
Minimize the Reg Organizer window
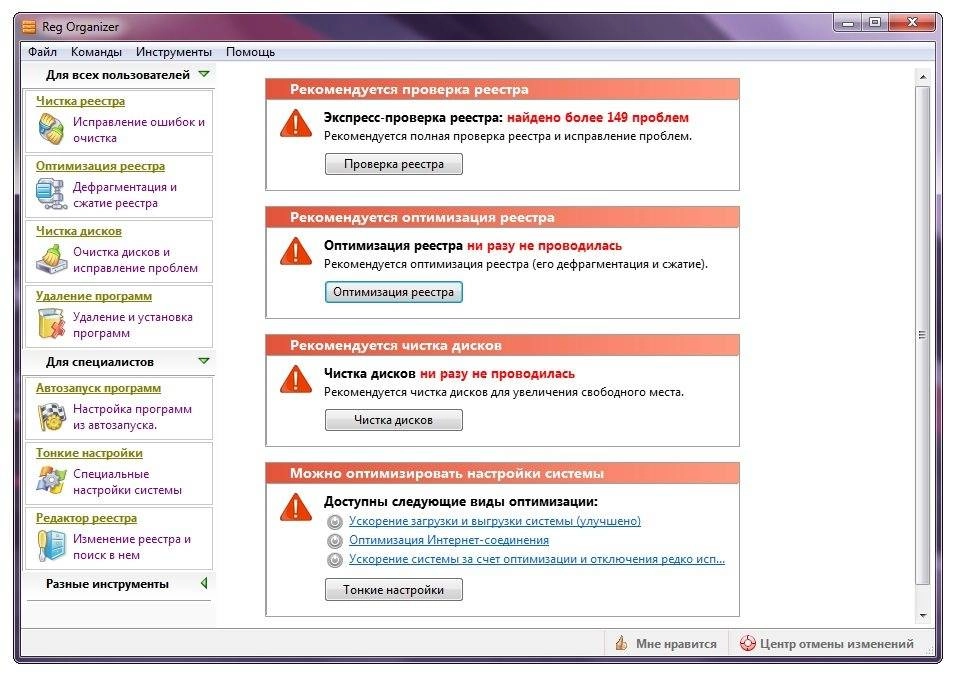848,23
